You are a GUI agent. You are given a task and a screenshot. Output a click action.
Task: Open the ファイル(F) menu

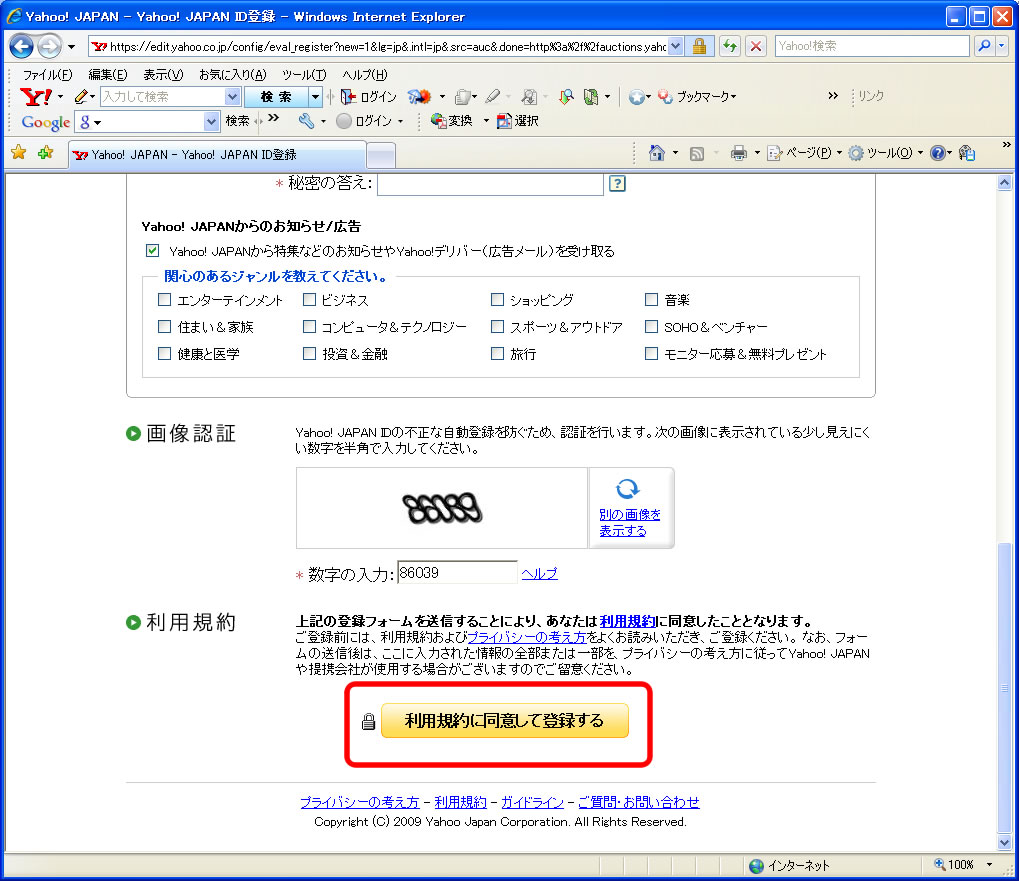click(47, 75)
